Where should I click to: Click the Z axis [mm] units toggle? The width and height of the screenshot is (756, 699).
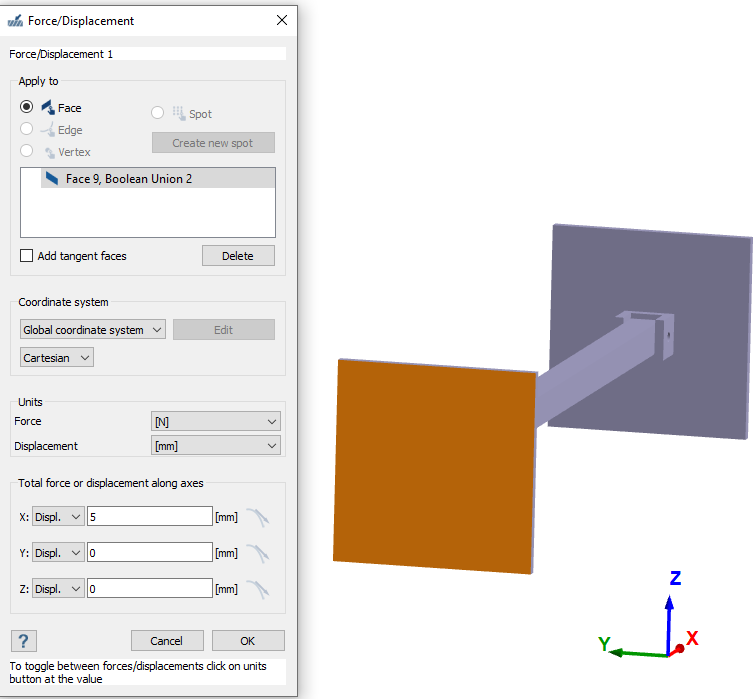(227, 589)
